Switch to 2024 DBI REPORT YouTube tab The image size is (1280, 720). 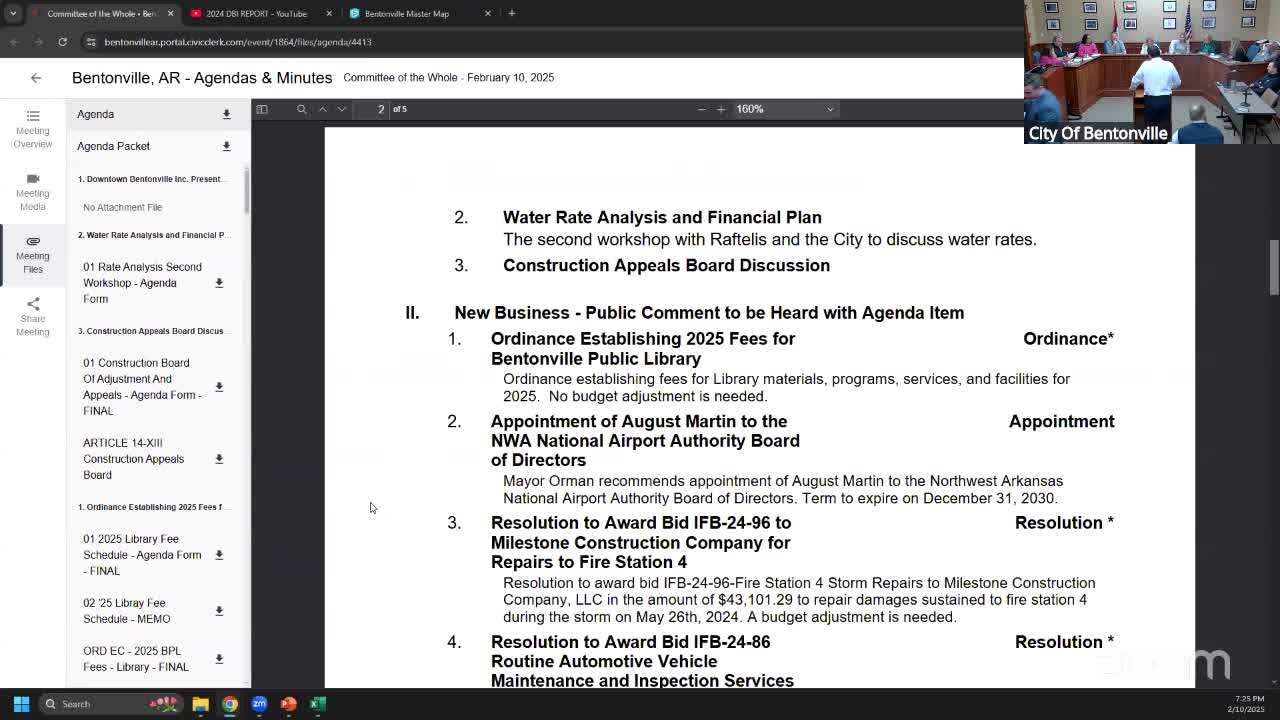[x=258, y=14]
